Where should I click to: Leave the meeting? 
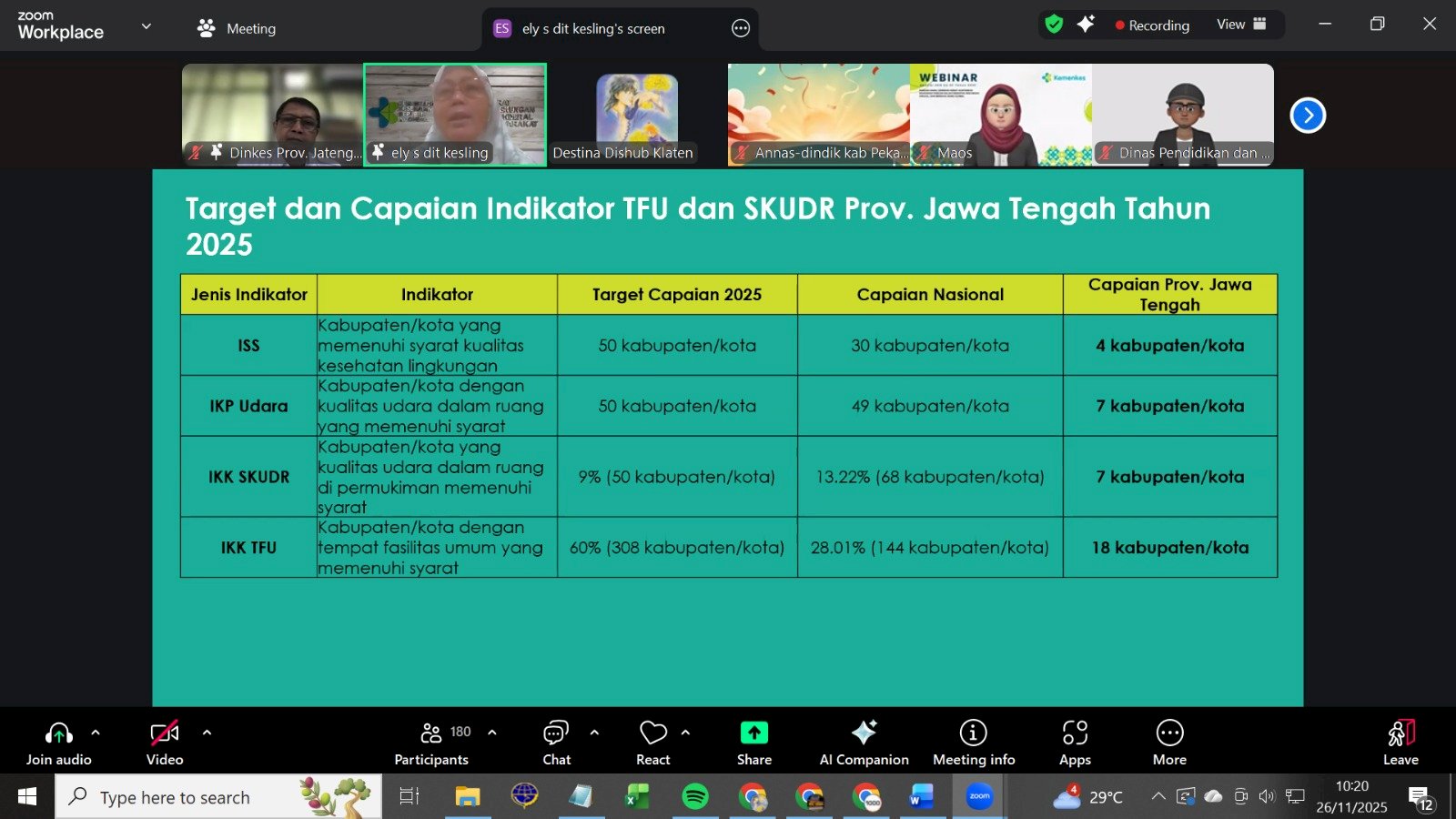[x=1400, y=743]
